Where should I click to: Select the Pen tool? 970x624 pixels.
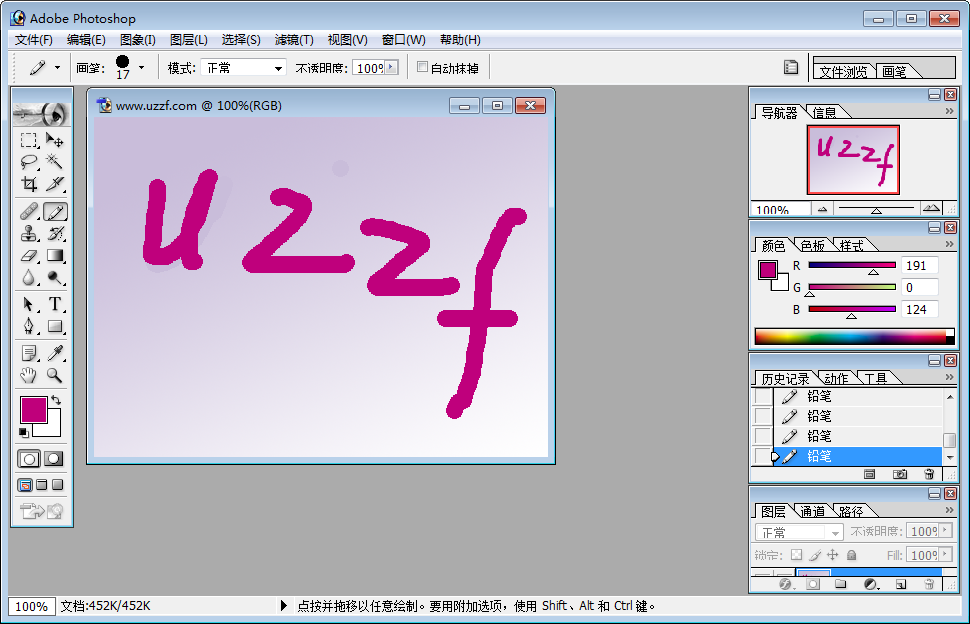click(28, 326)
